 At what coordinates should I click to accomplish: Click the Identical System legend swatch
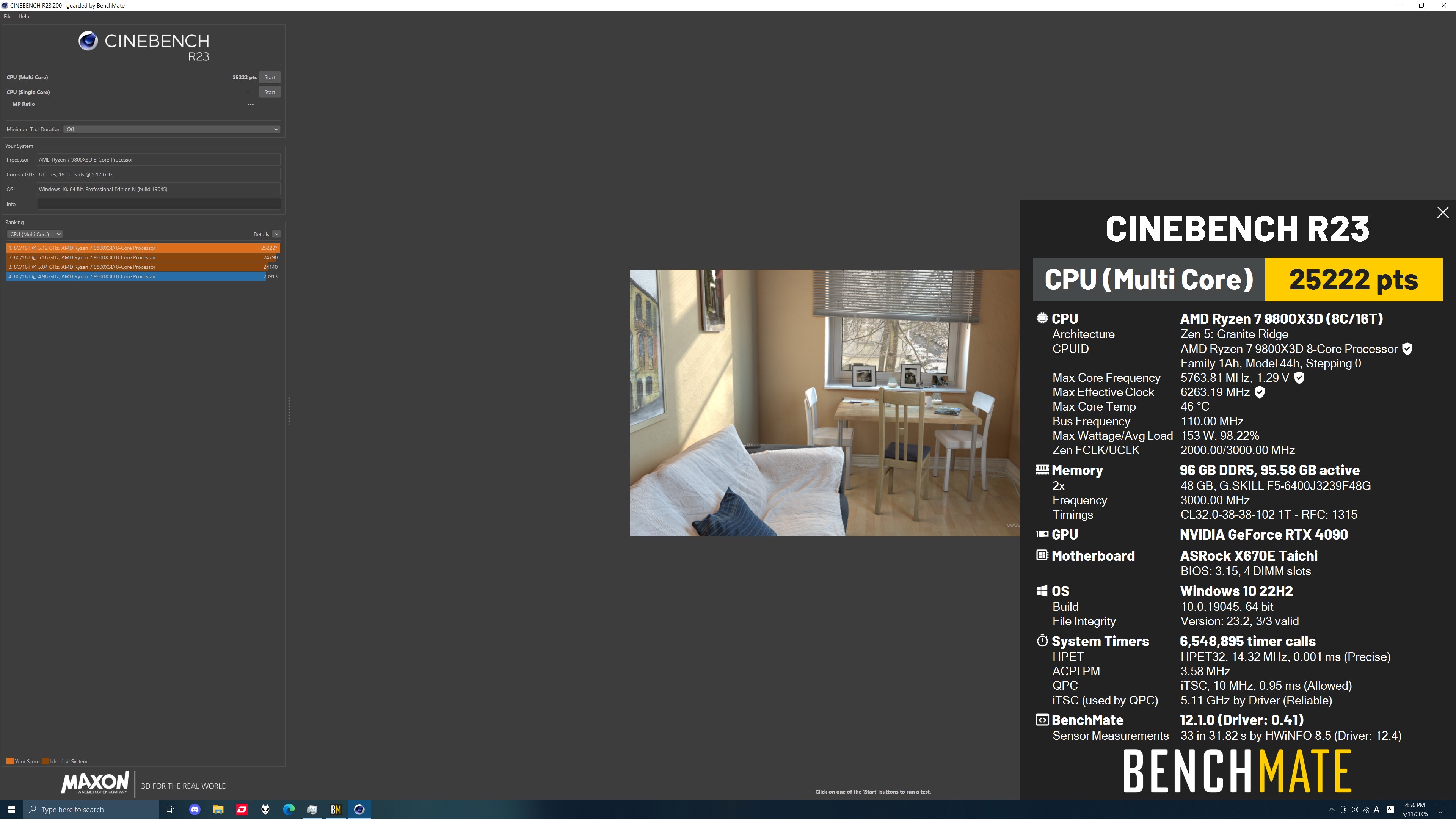[45, 761]
